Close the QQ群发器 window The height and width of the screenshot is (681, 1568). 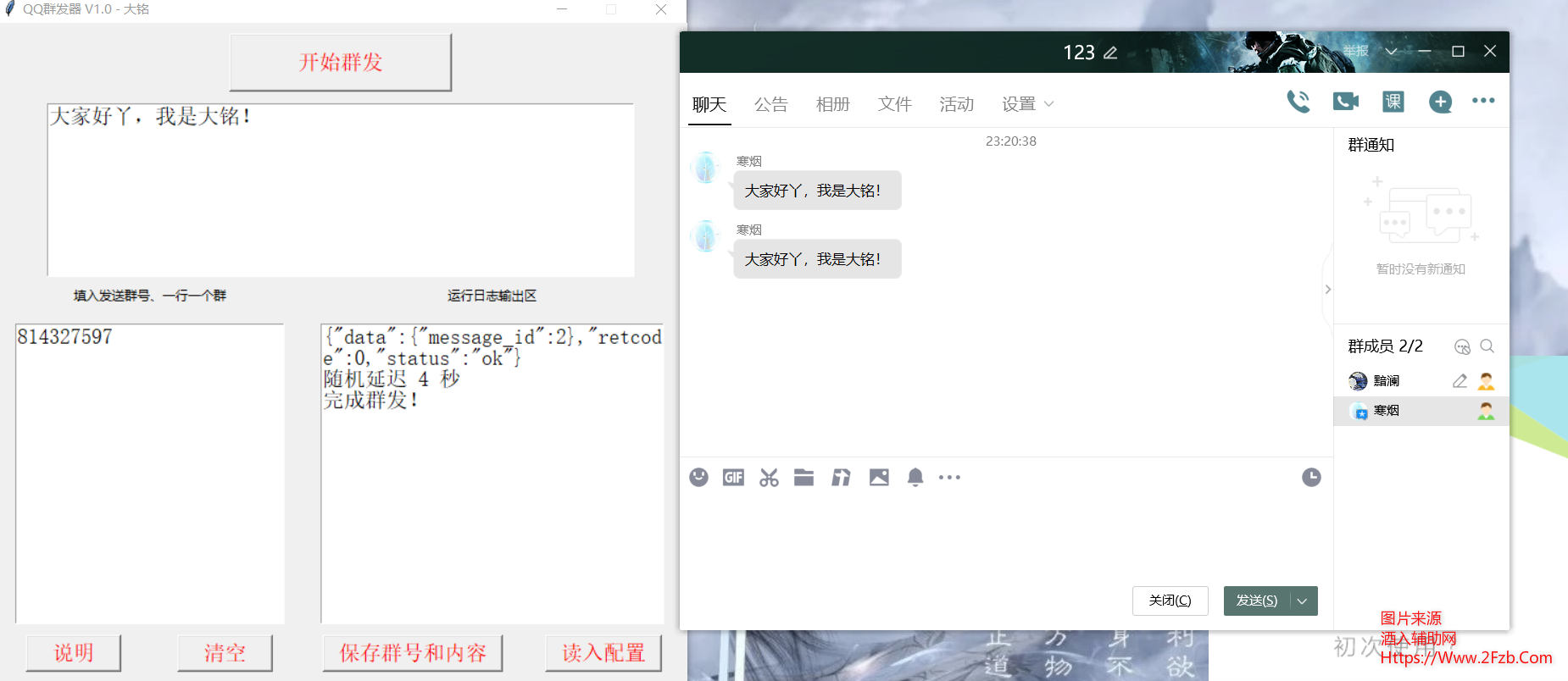tap(661, 9)
